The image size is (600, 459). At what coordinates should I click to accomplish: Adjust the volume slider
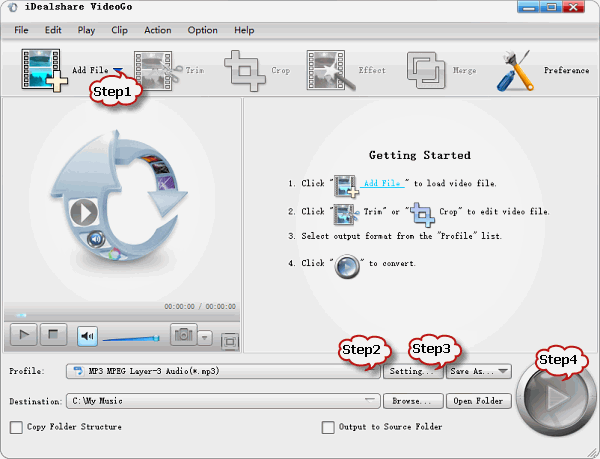131,339
